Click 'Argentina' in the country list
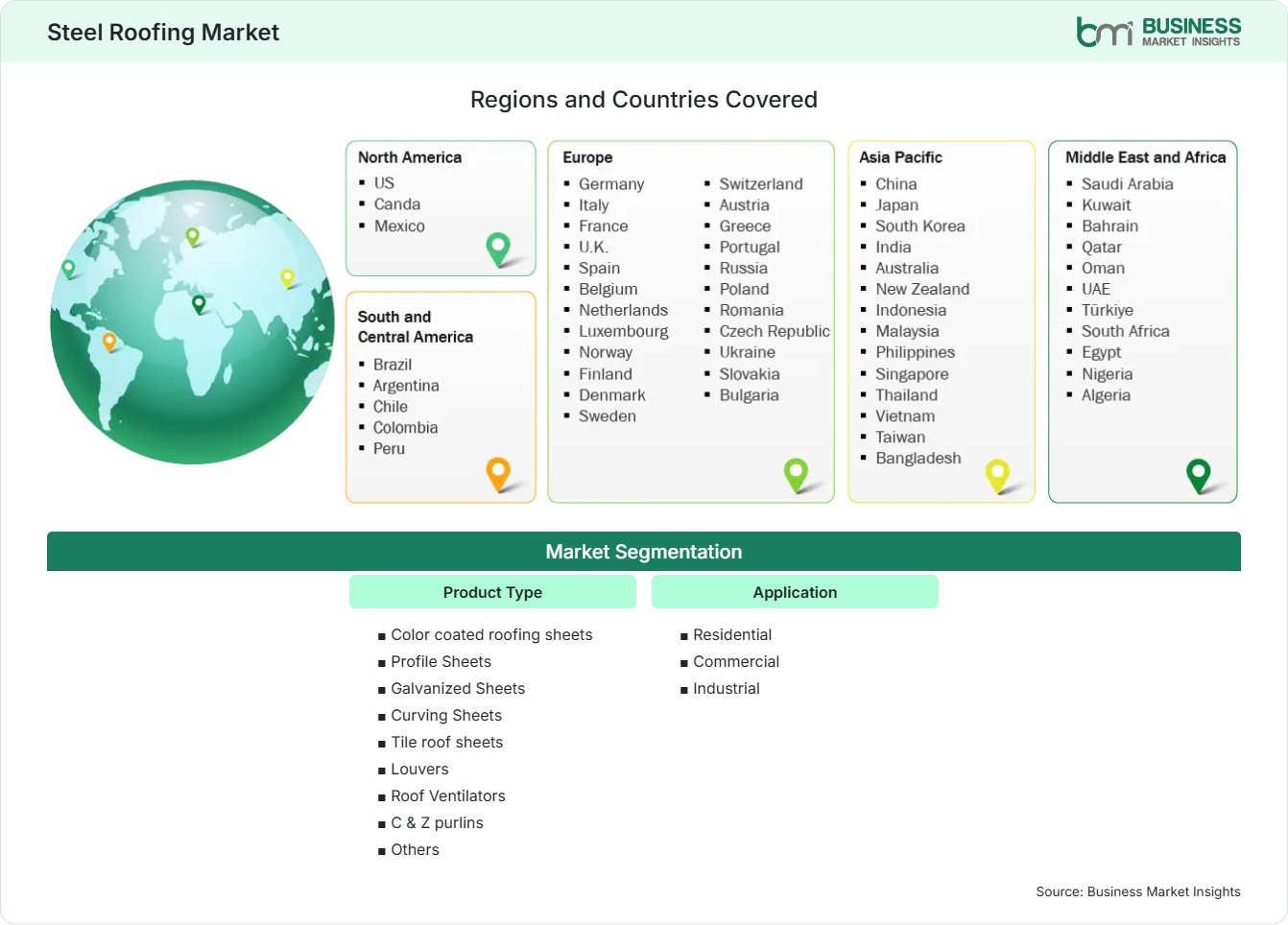The image size is (1288, 925). click(406, 386)
